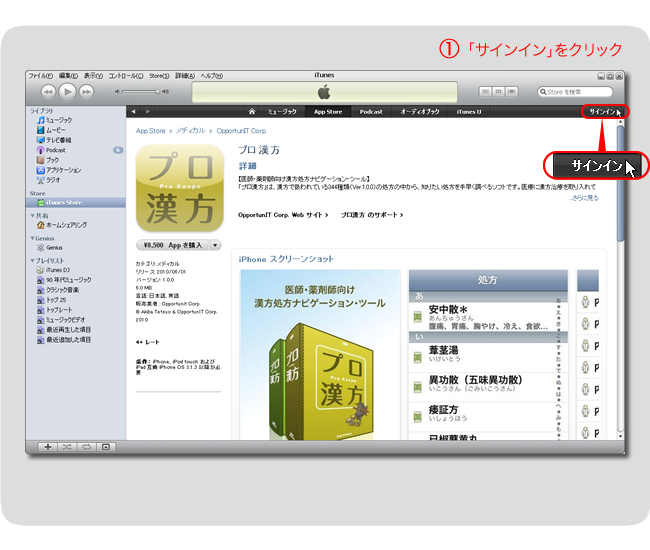The image size is (650, 550).
Task: Open the メディカル breadcrumb link
Action: [191, 130]
